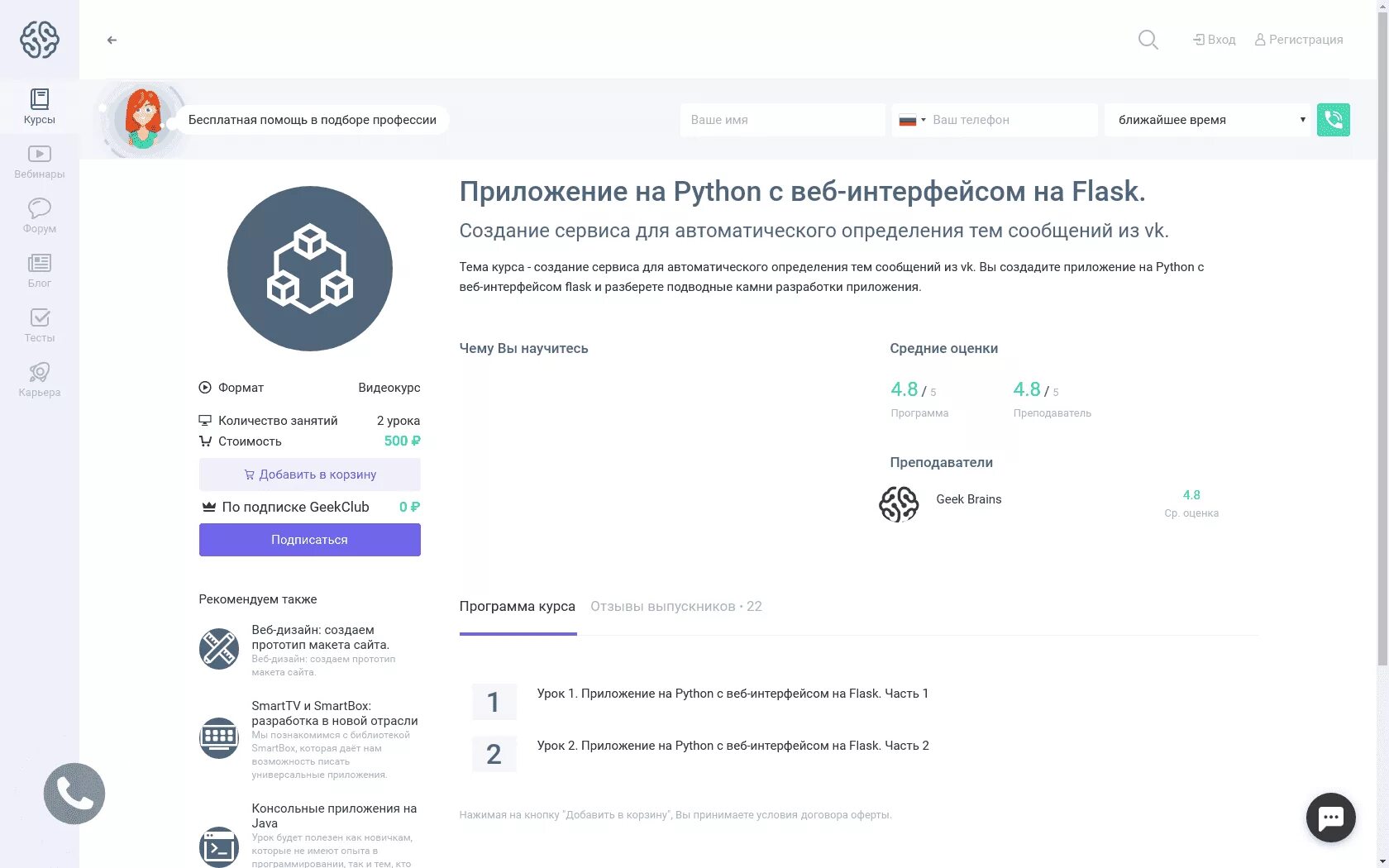
Task: Open the Тесты sidebar section
Action: [x=40, y=325]
